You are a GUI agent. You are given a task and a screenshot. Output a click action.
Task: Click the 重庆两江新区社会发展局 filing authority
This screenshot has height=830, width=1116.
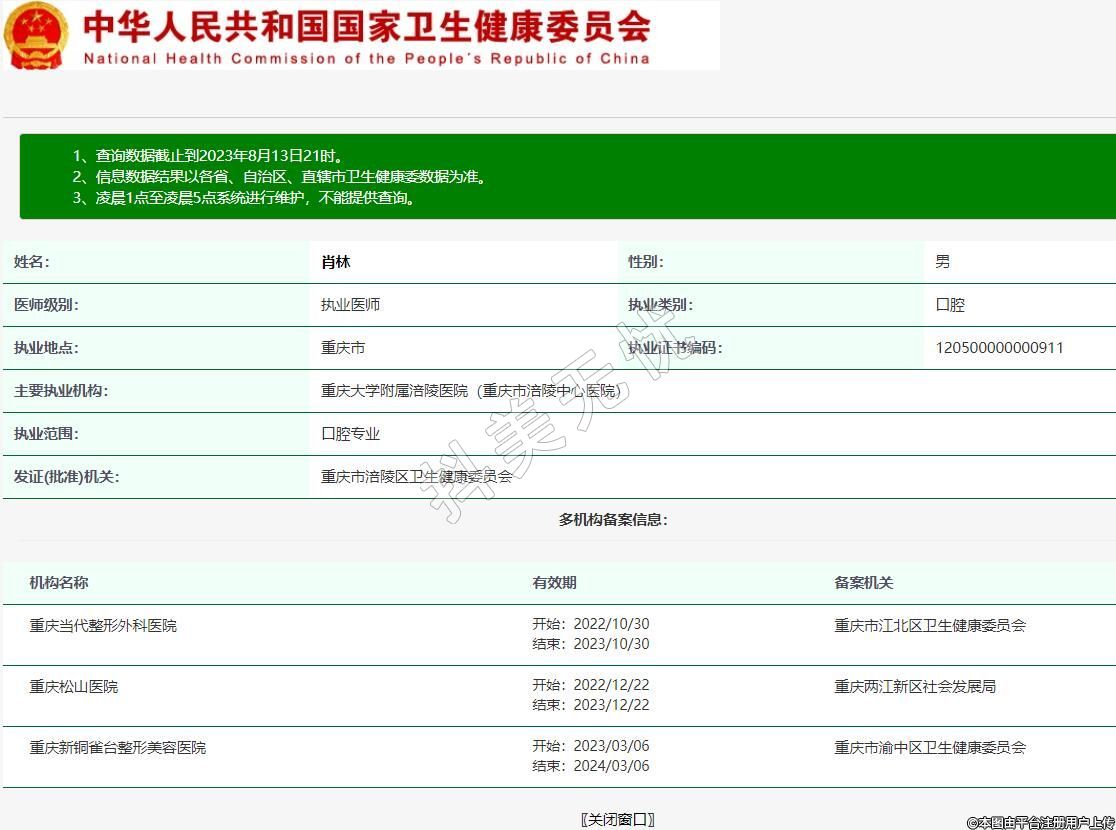coord(915,686)
